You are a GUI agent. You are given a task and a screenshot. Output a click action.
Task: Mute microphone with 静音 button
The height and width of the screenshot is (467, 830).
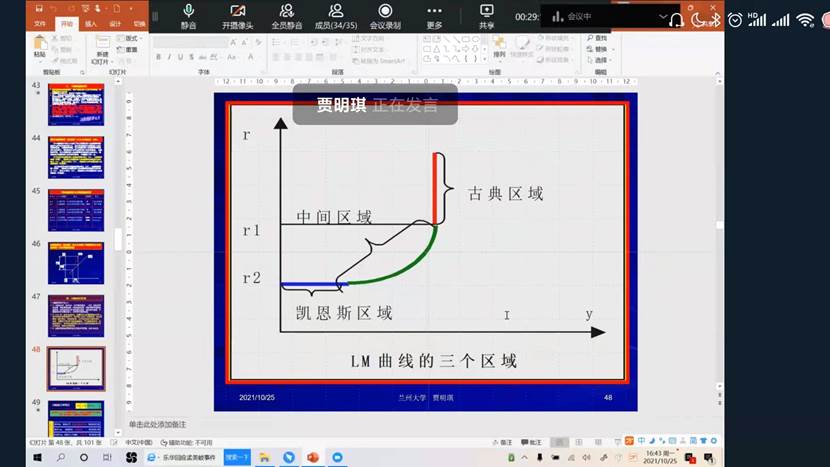point(188,15)
